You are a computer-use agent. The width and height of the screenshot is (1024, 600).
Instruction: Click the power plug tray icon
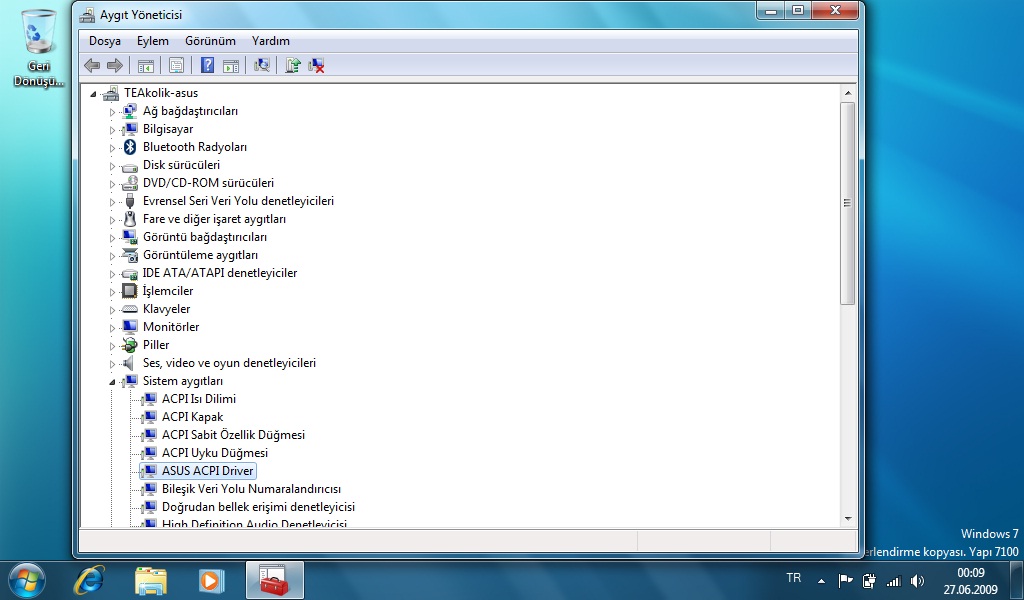click(x=869, y=580)
